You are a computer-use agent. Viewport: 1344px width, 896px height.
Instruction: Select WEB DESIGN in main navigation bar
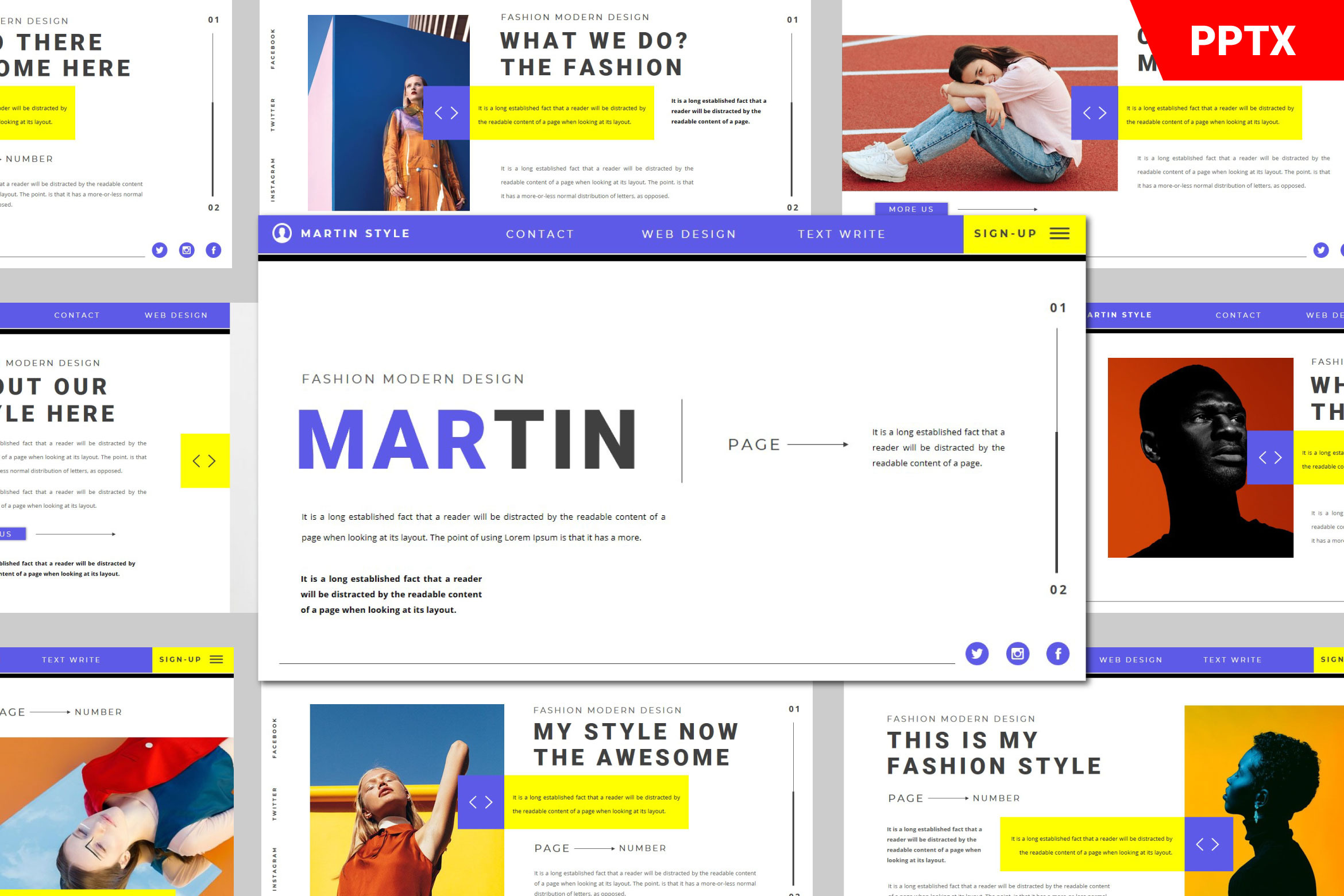(689, 234)
